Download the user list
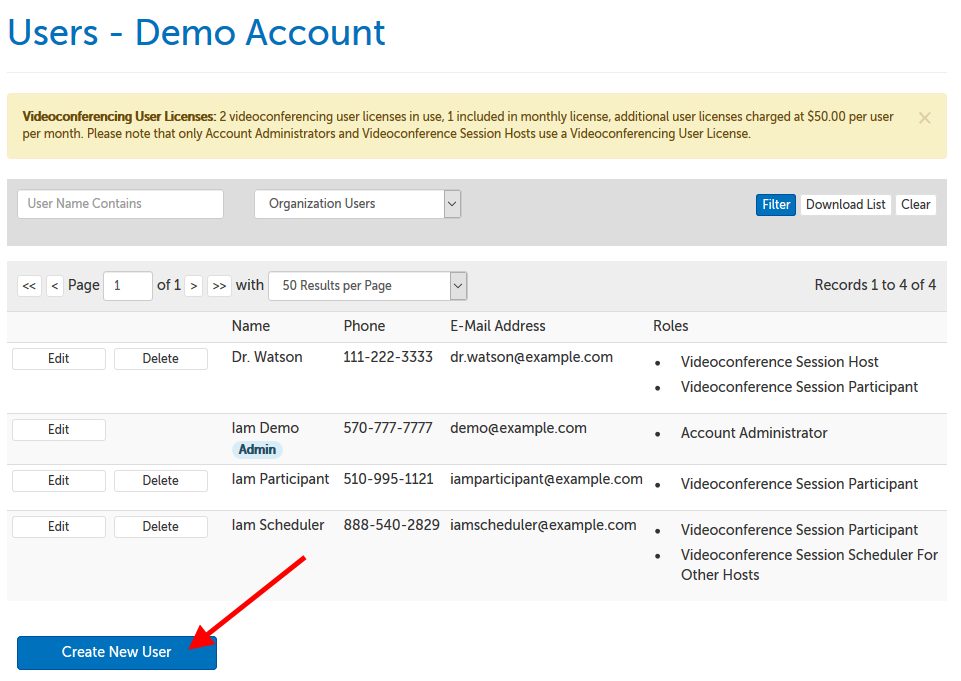Image resolution: width=961 pixels, height=681 pixels. (845, 205)
